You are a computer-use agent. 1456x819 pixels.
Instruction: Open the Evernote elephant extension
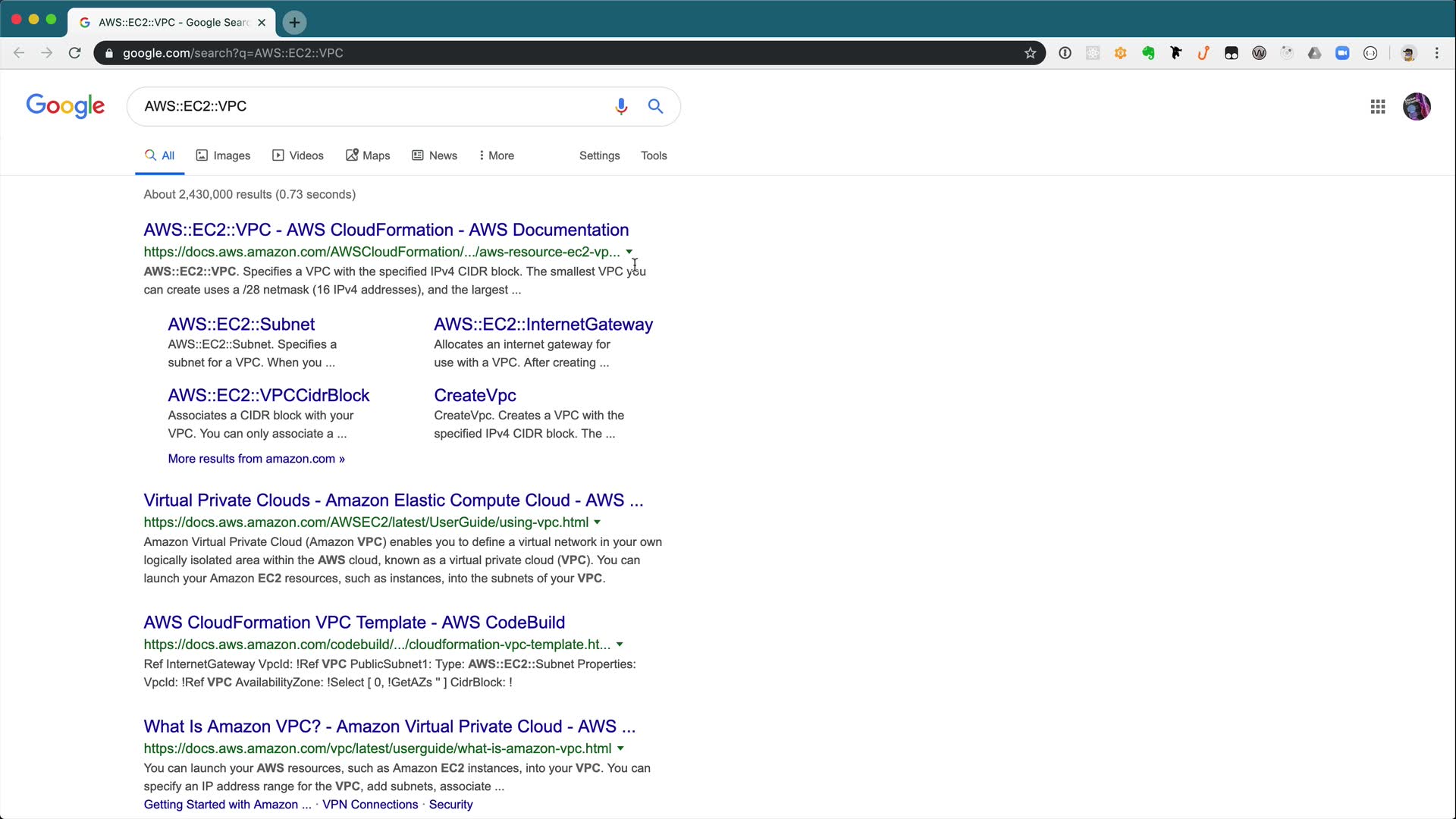(x=1148, y=53)
